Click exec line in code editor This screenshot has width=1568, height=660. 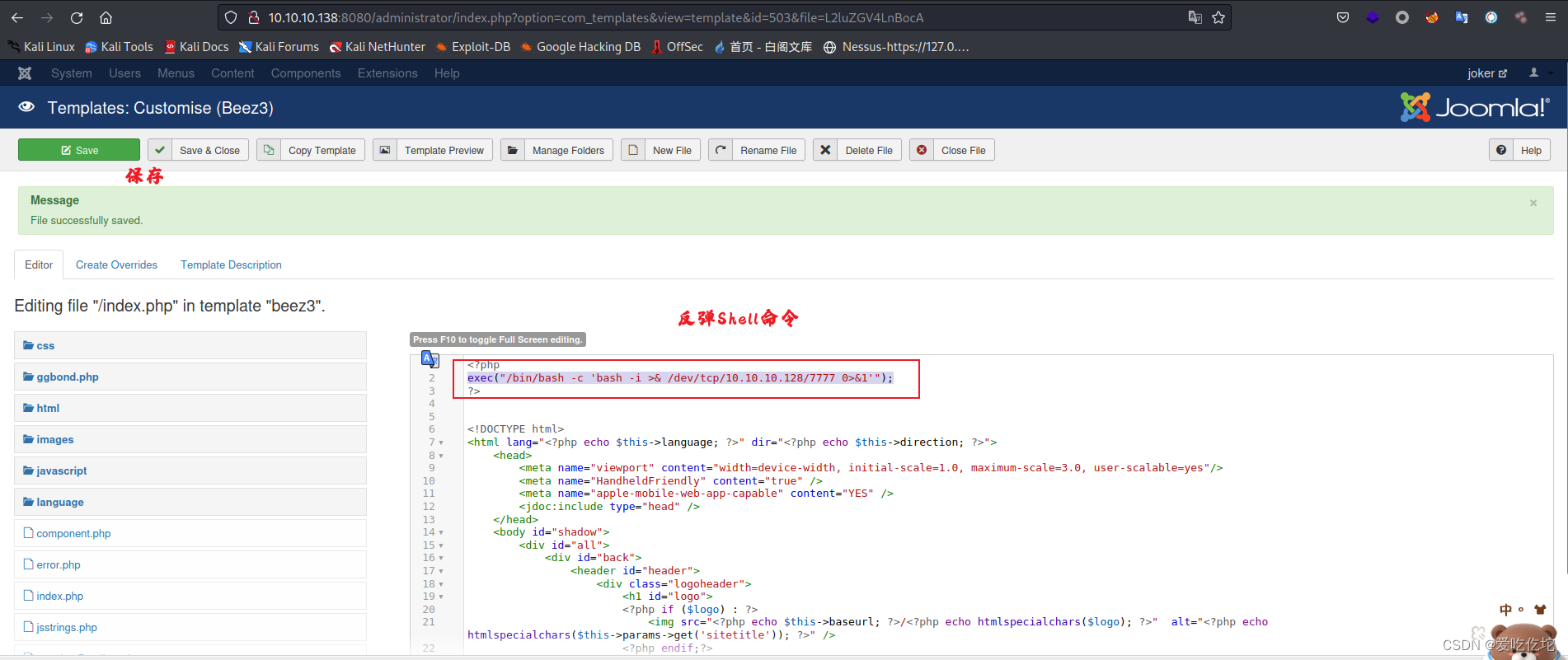click(680, 378)
